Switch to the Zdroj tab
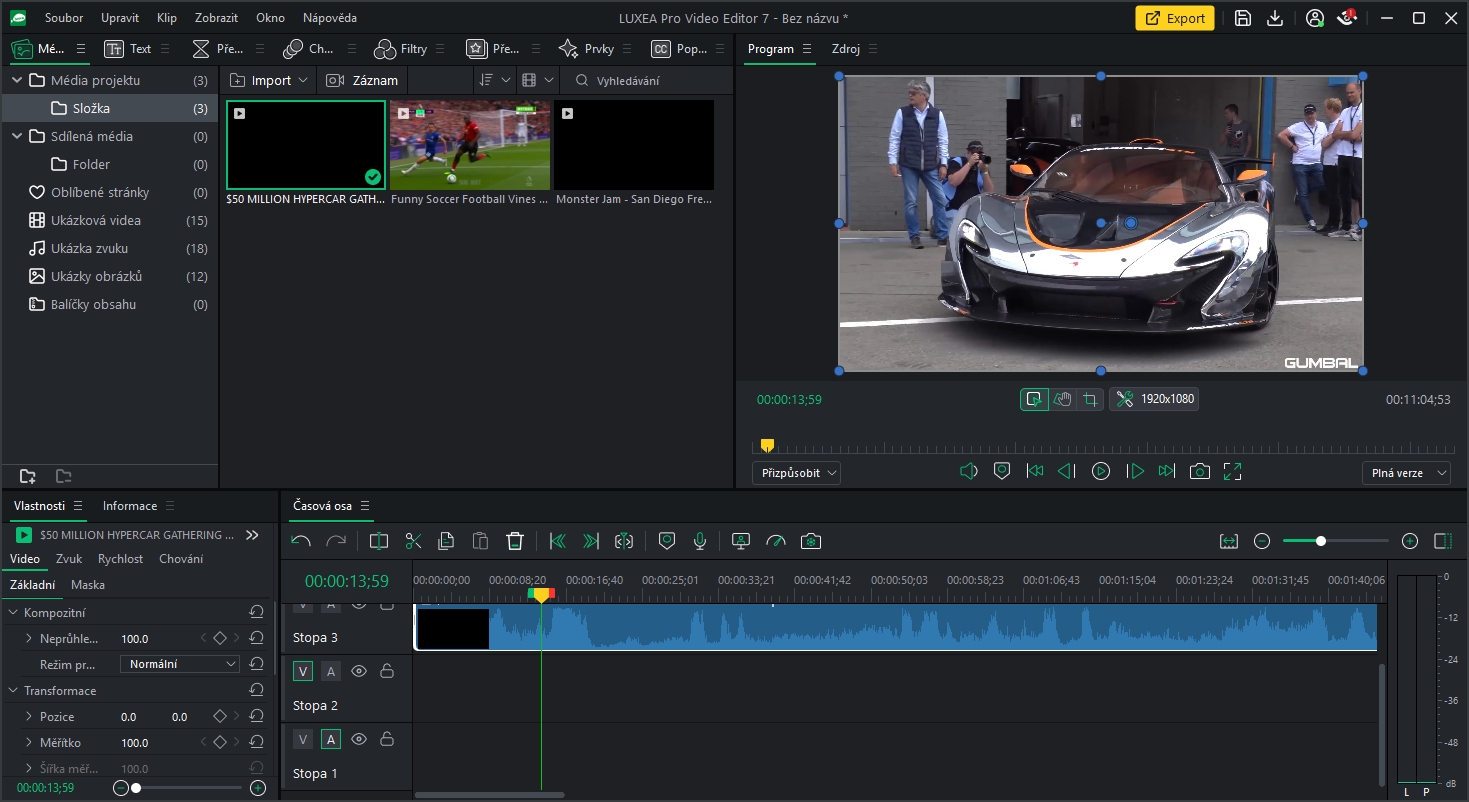This screenshot has height=802, width=1469. pos(845,49)
